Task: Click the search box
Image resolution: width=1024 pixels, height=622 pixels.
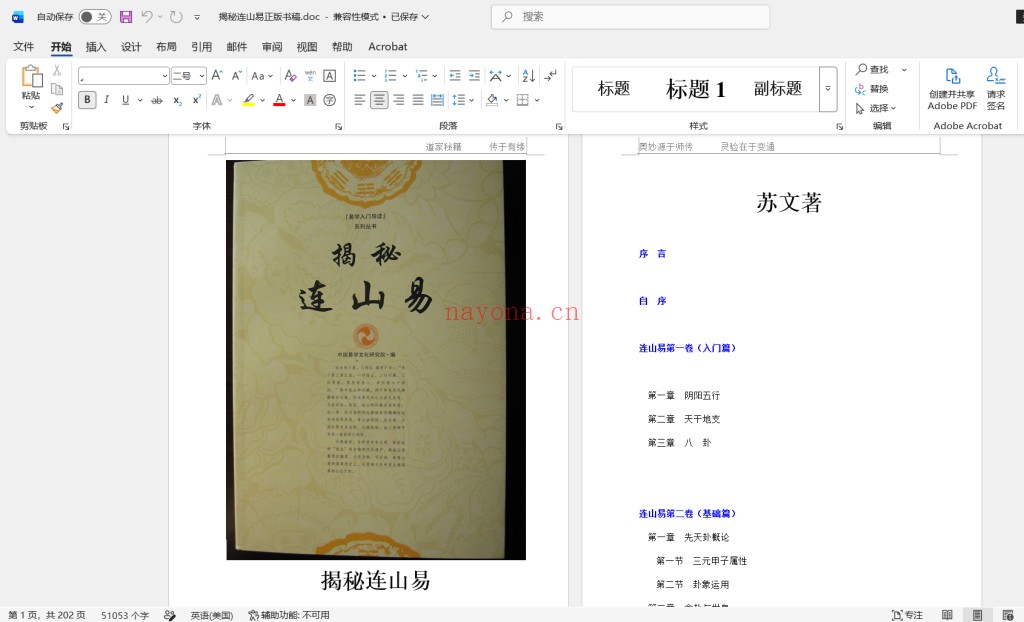Action: coord(630,17)
